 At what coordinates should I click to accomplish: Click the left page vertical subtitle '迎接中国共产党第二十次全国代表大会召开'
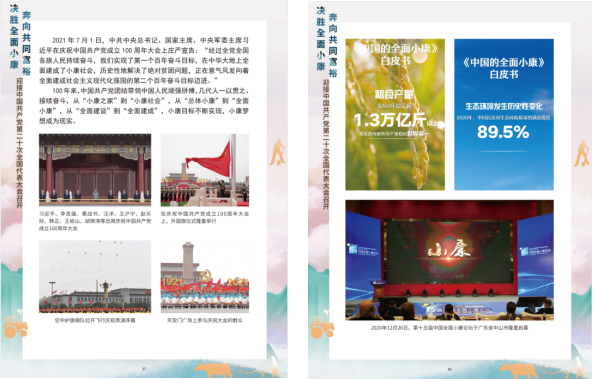19,143
